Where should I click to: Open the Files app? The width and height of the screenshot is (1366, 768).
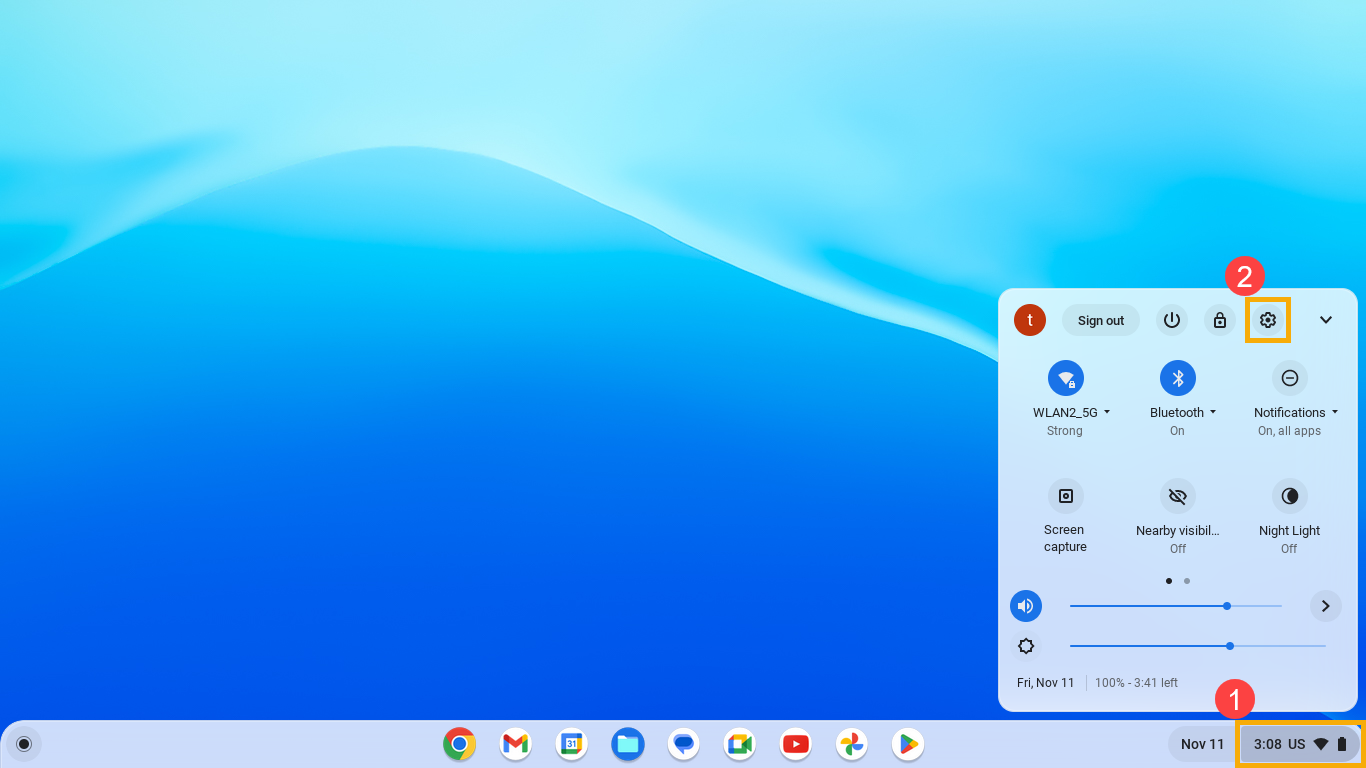[627, 744]
